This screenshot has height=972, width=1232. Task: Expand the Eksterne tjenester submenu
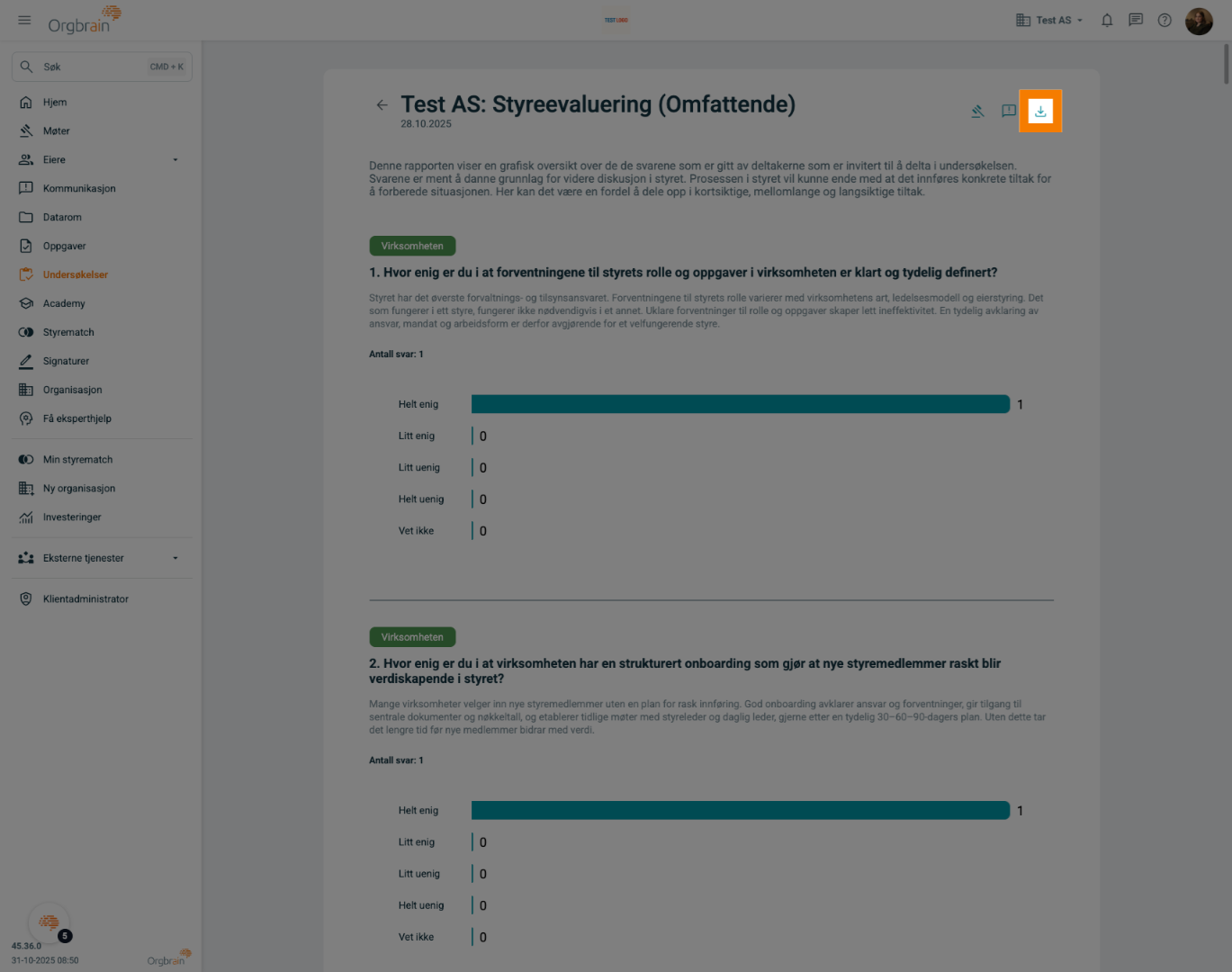(175, 558)
